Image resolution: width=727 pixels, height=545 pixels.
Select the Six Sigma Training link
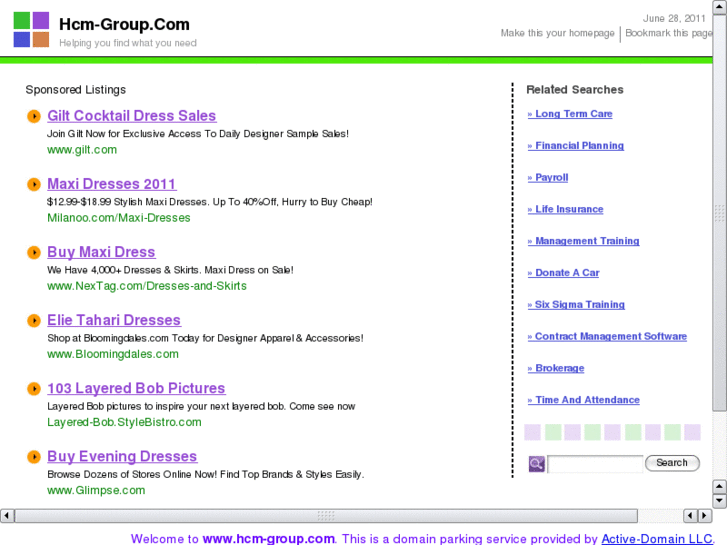(579, 305)
